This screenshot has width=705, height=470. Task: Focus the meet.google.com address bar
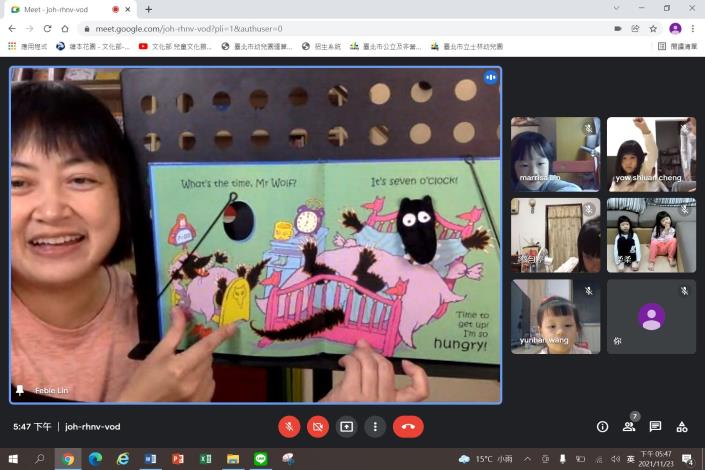[342, 28]
